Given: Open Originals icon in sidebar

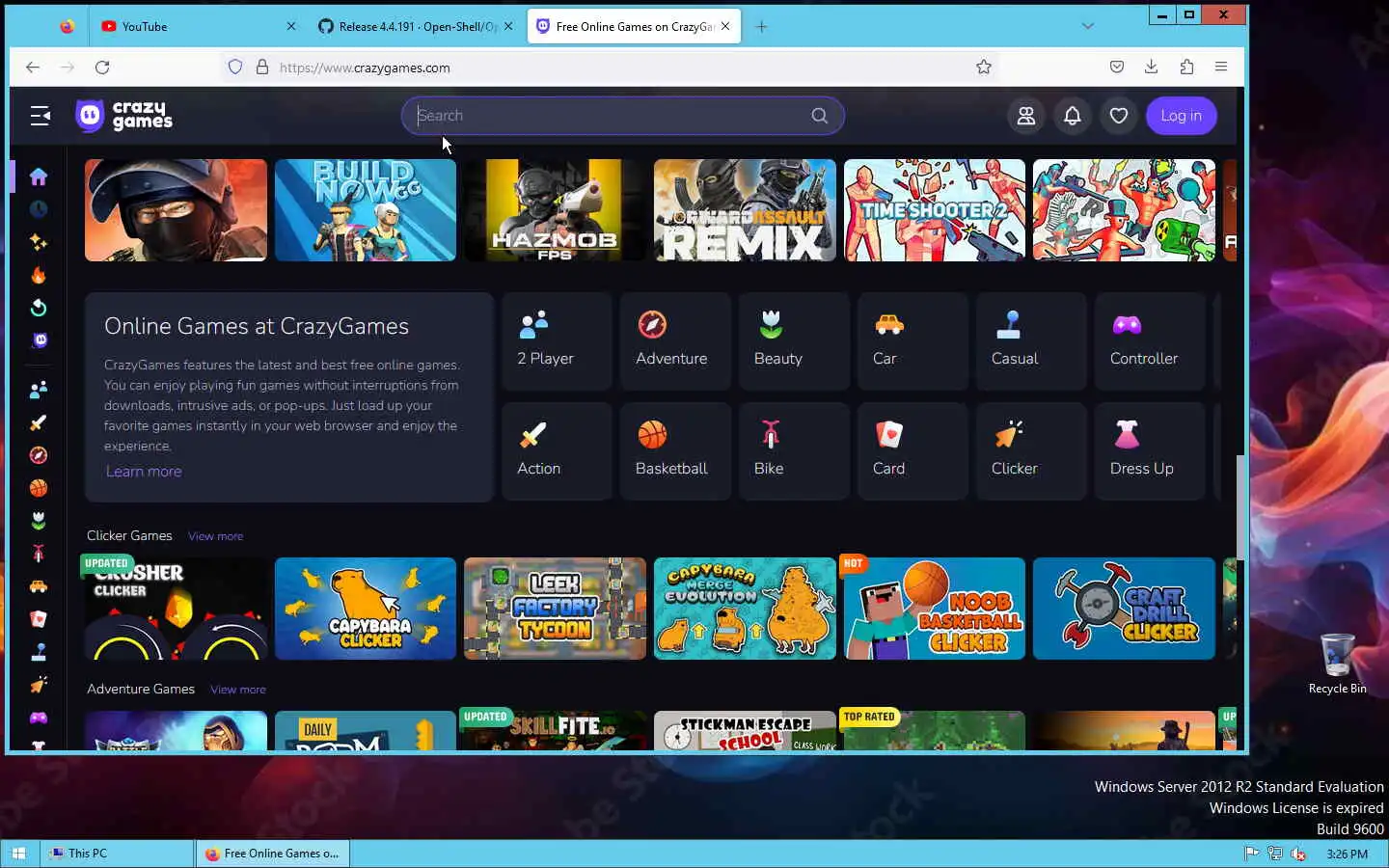Looking at the screenshot, I should pyautogui.click(x=39, y=340).
